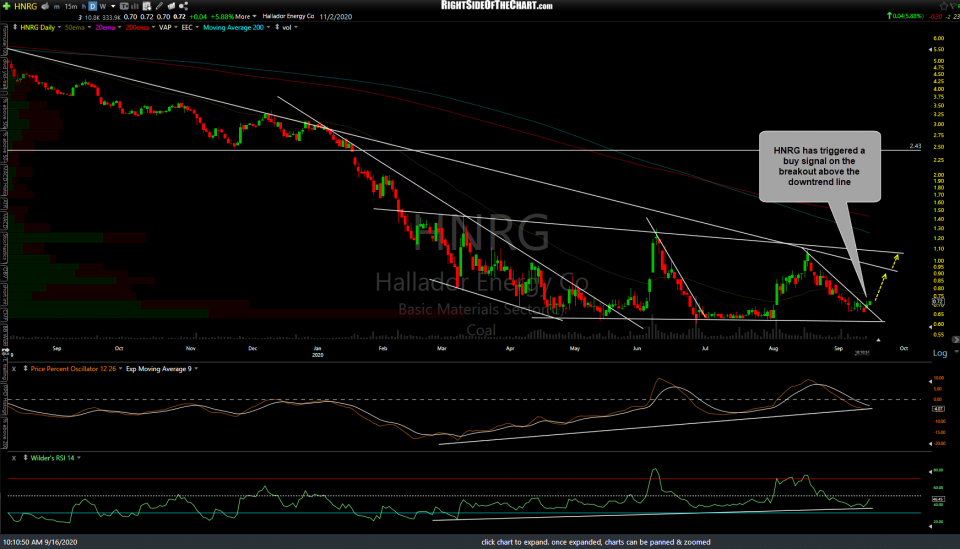This screenshot has width=960, height=549.
Task: Click the HNRG annotation callout note
Action: (x=820, y=166)
